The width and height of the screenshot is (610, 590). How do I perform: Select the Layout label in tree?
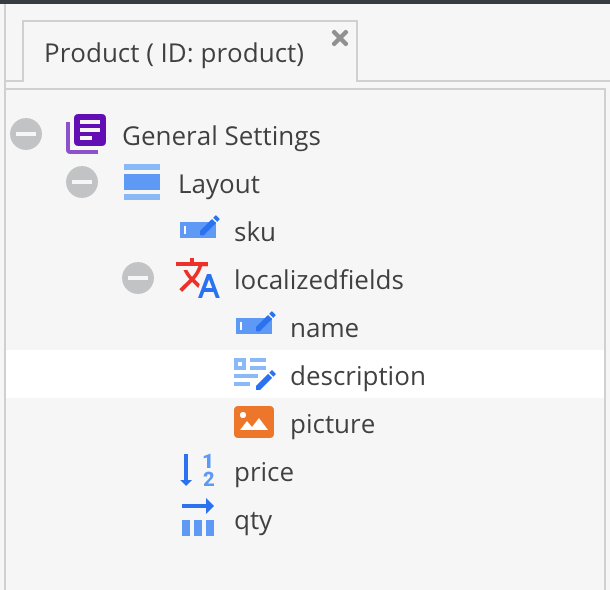coord(218,184)
